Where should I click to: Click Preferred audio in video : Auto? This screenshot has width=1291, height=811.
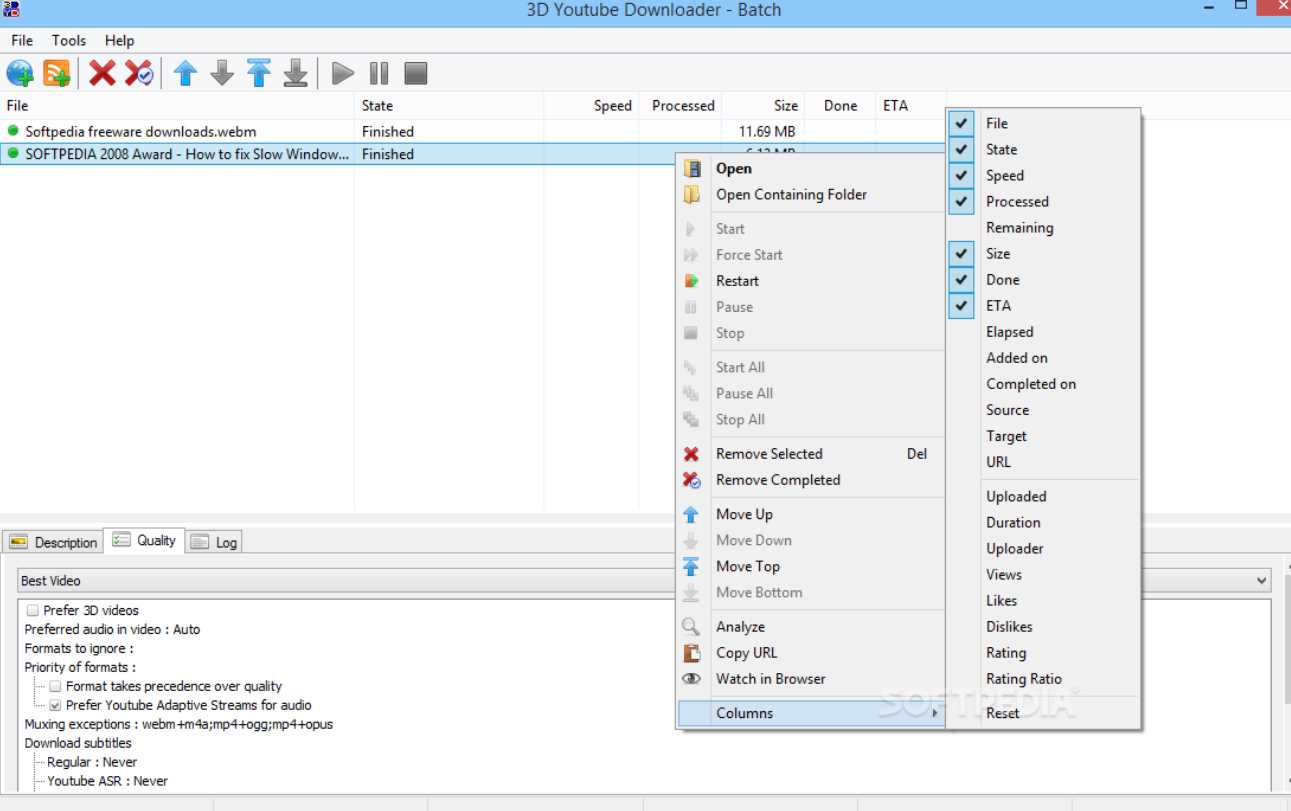pos(112,629)
